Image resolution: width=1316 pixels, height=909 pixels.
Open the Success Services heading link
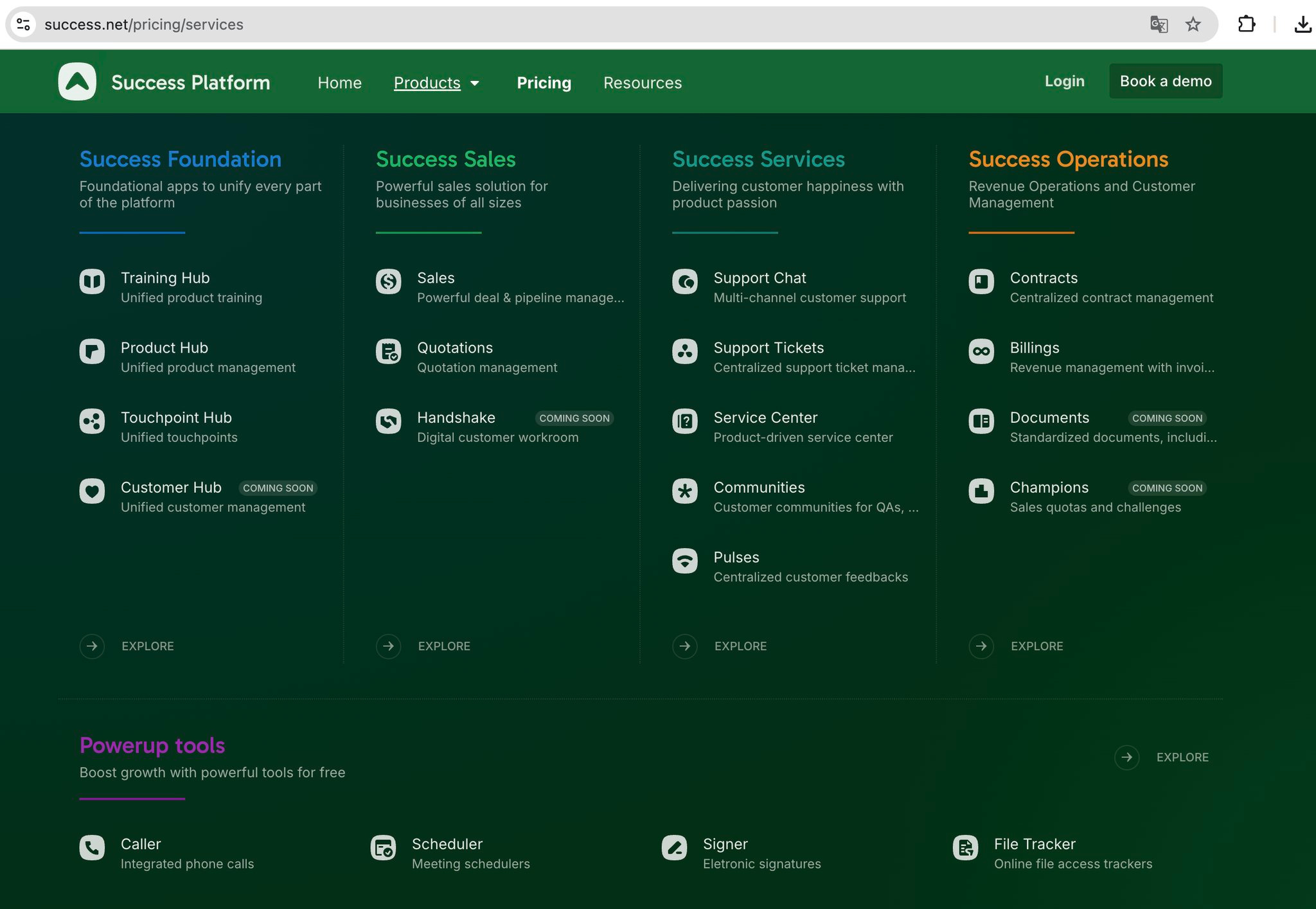click(x=758, y=159)
